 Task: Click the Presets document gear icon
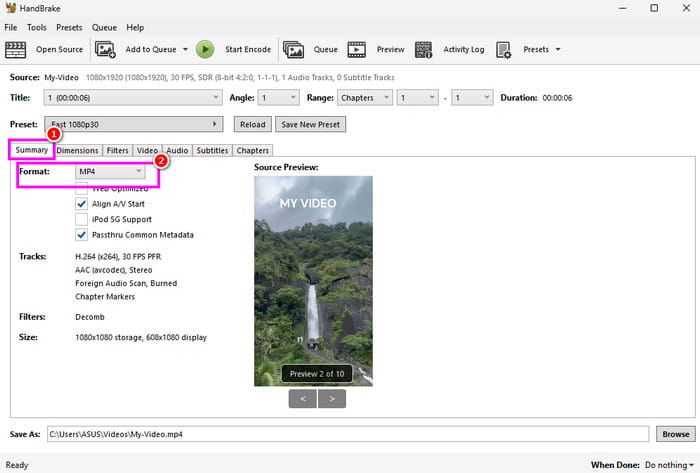(x=504, y=50)
